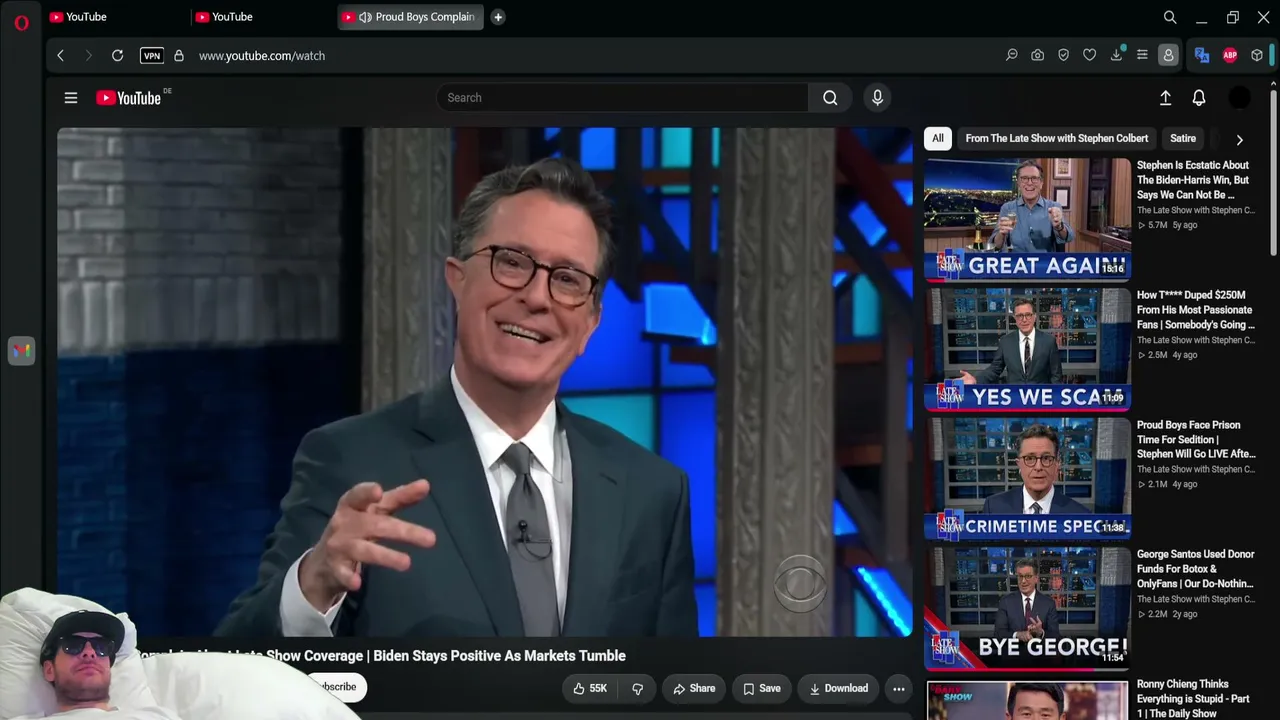The width and height of the screenshot is (1280, 720).
Task: Pause the playing video in the player
Action: pos(485,382)
